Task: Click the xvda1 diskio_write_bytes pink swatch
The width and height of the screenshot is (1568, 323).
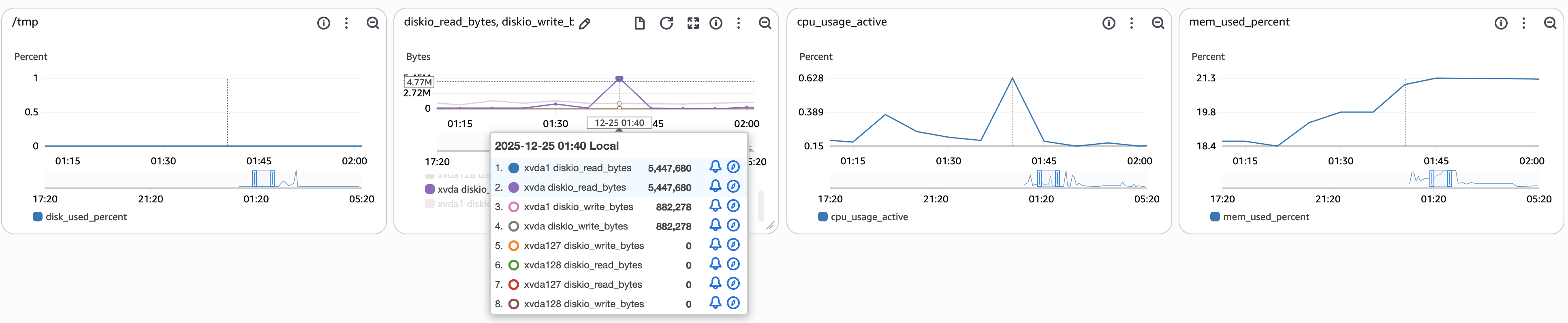Action: tap(513, 207)
